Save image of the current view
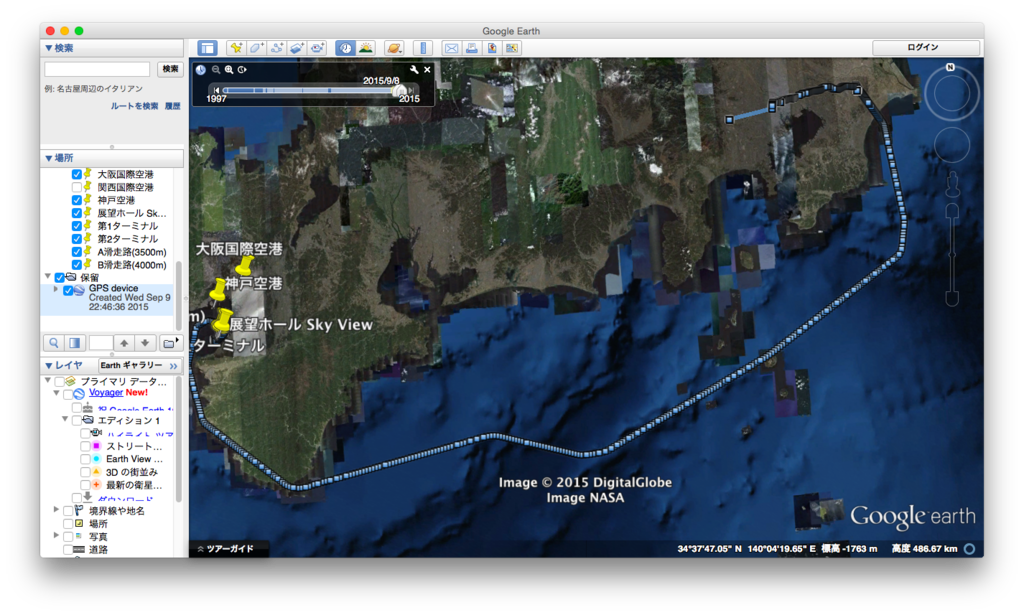 click(x=491, y=48)
